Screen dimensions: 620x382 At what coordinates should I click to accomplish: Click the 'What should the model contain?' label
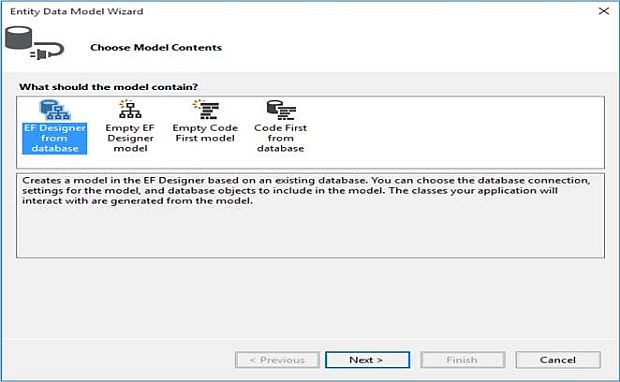pos(108,87)
